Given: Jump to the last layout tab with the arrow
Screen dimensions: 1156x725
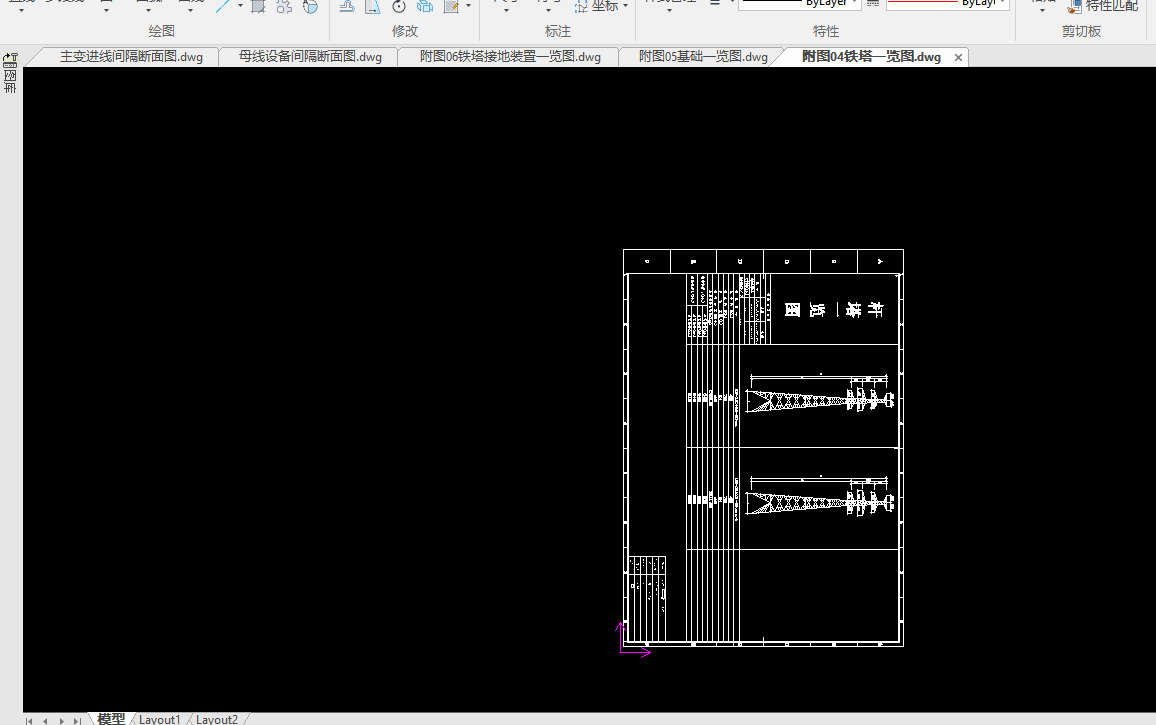Looking at the screenshot, I should (77, 721).
